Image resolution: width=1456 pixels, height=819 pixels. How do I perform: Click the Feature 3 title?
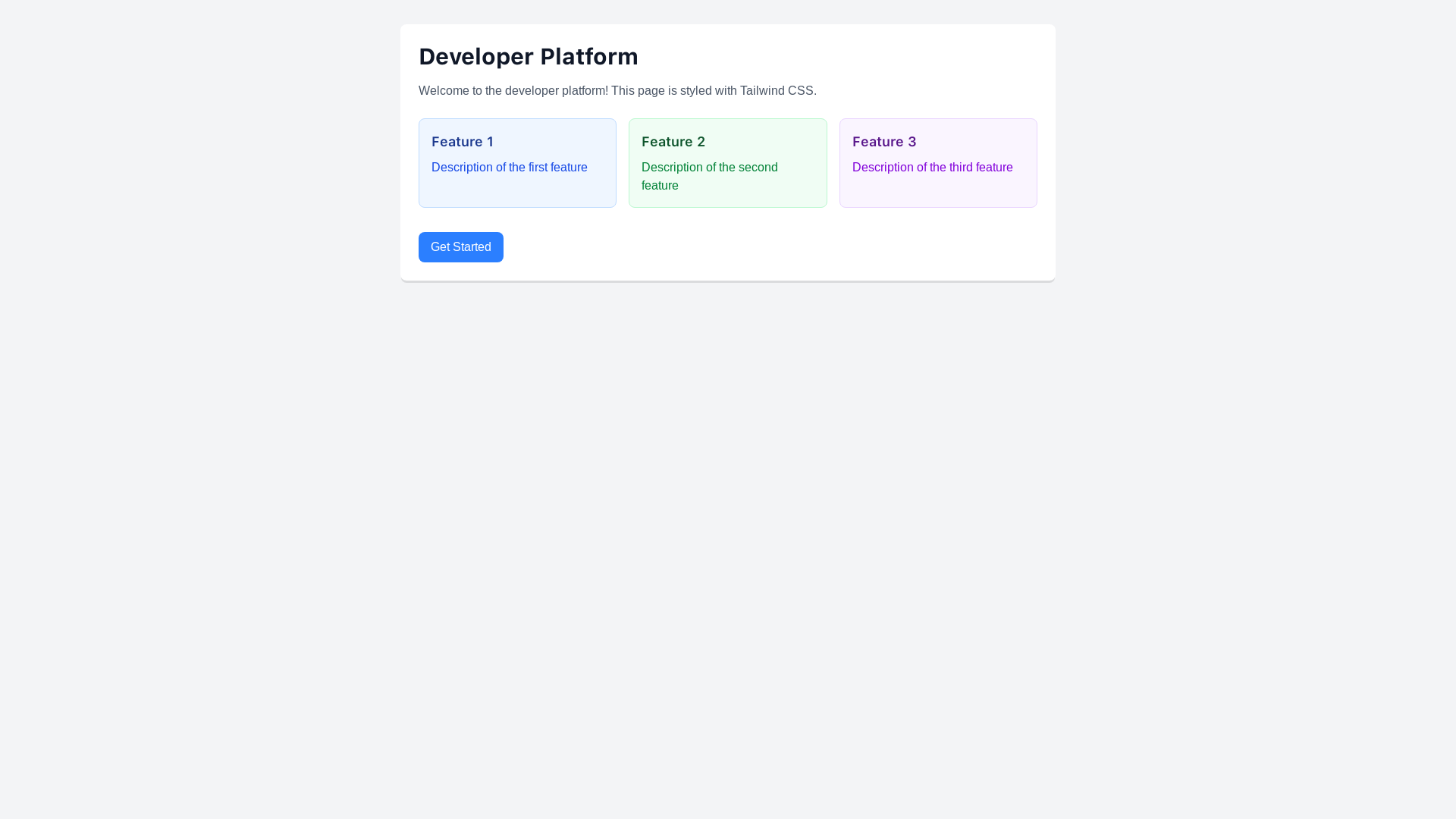(884, 142)
